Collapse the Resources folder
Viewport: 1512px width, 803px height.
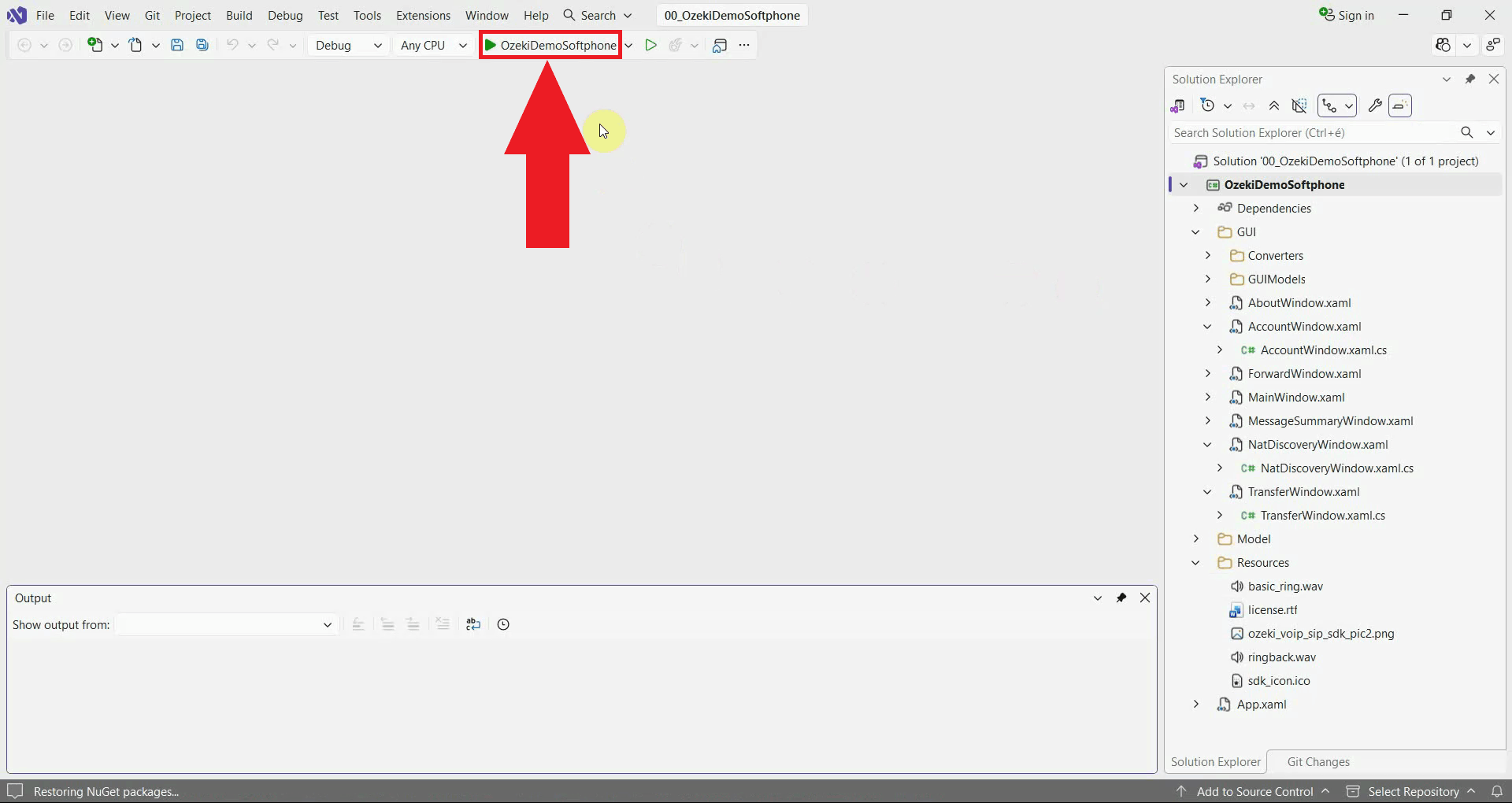click(1195, 562)
